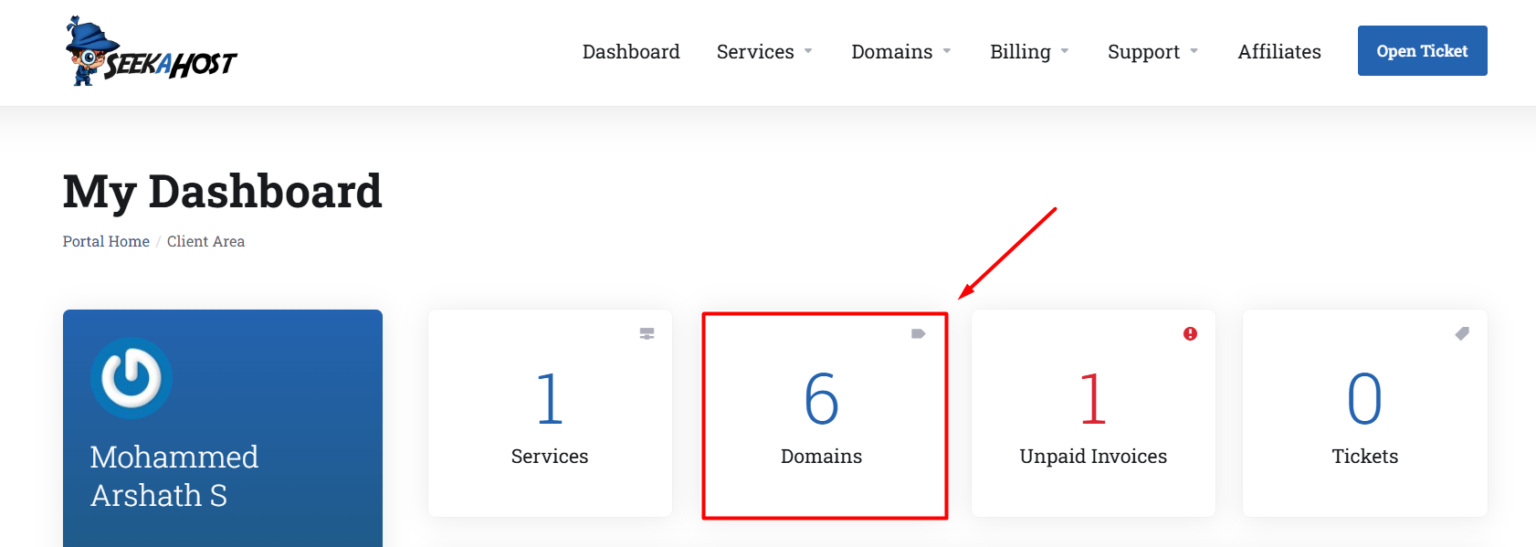Viewport: 1536px width, 547px height.
Task: Expand the Domains dropdown in navbar
Action: (x=901, y=52)
